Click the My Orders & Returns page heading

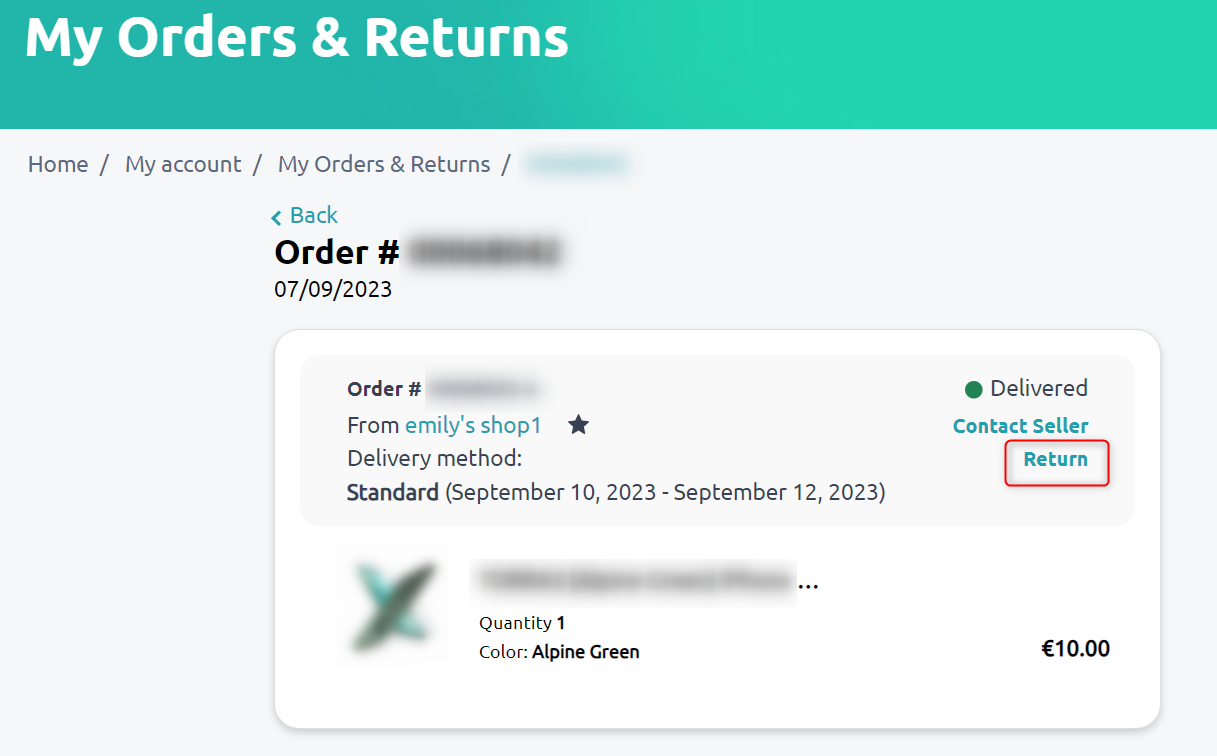click(297, 38)
